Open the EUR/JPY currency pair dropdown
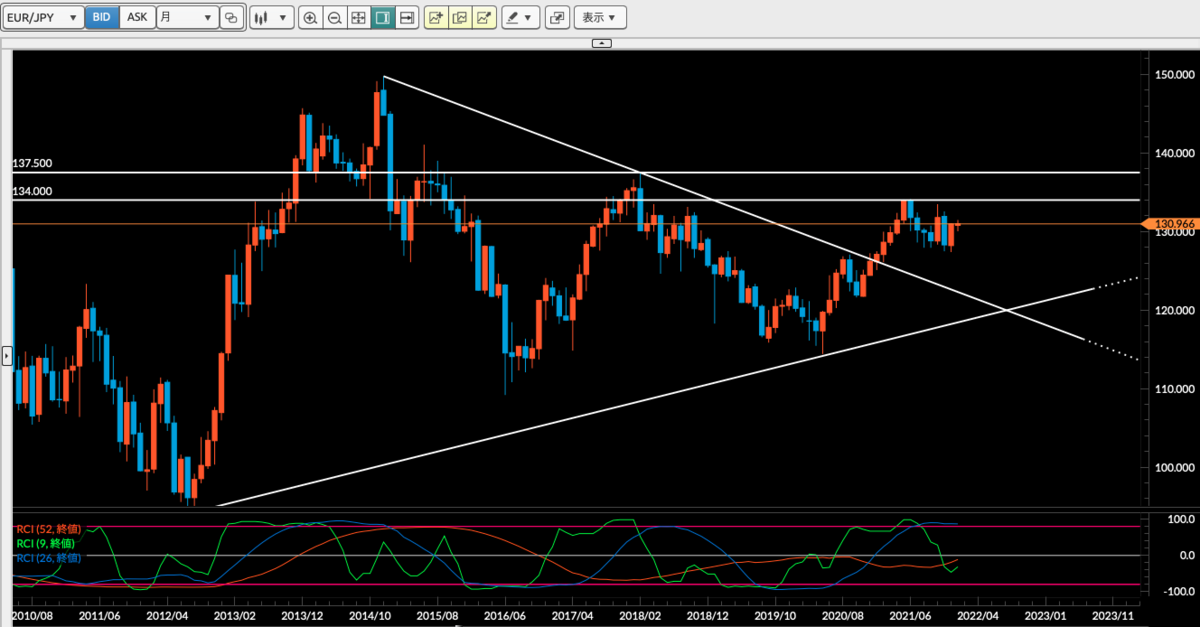Image resolution: width=1200 pixels, height=627 pixels. (43, 17)
